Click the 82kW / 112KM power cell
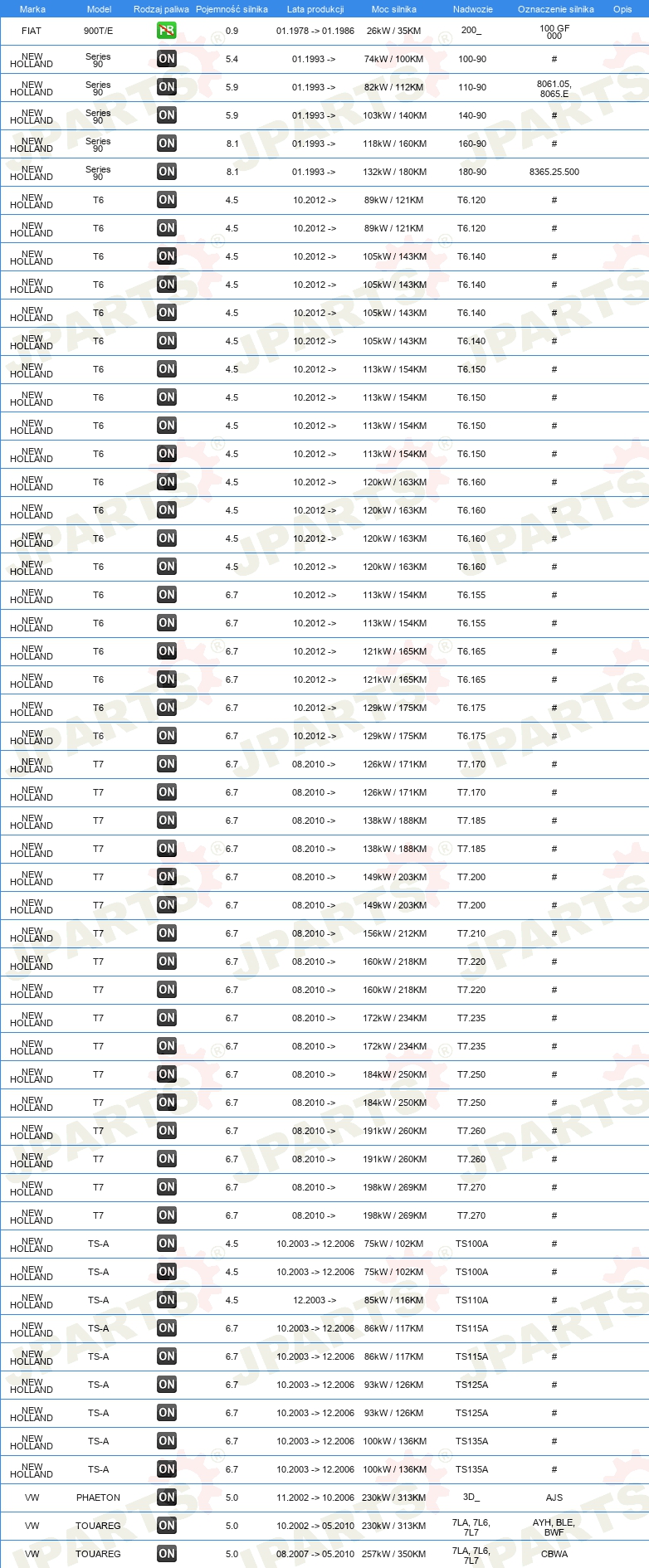 coord(394,87)
